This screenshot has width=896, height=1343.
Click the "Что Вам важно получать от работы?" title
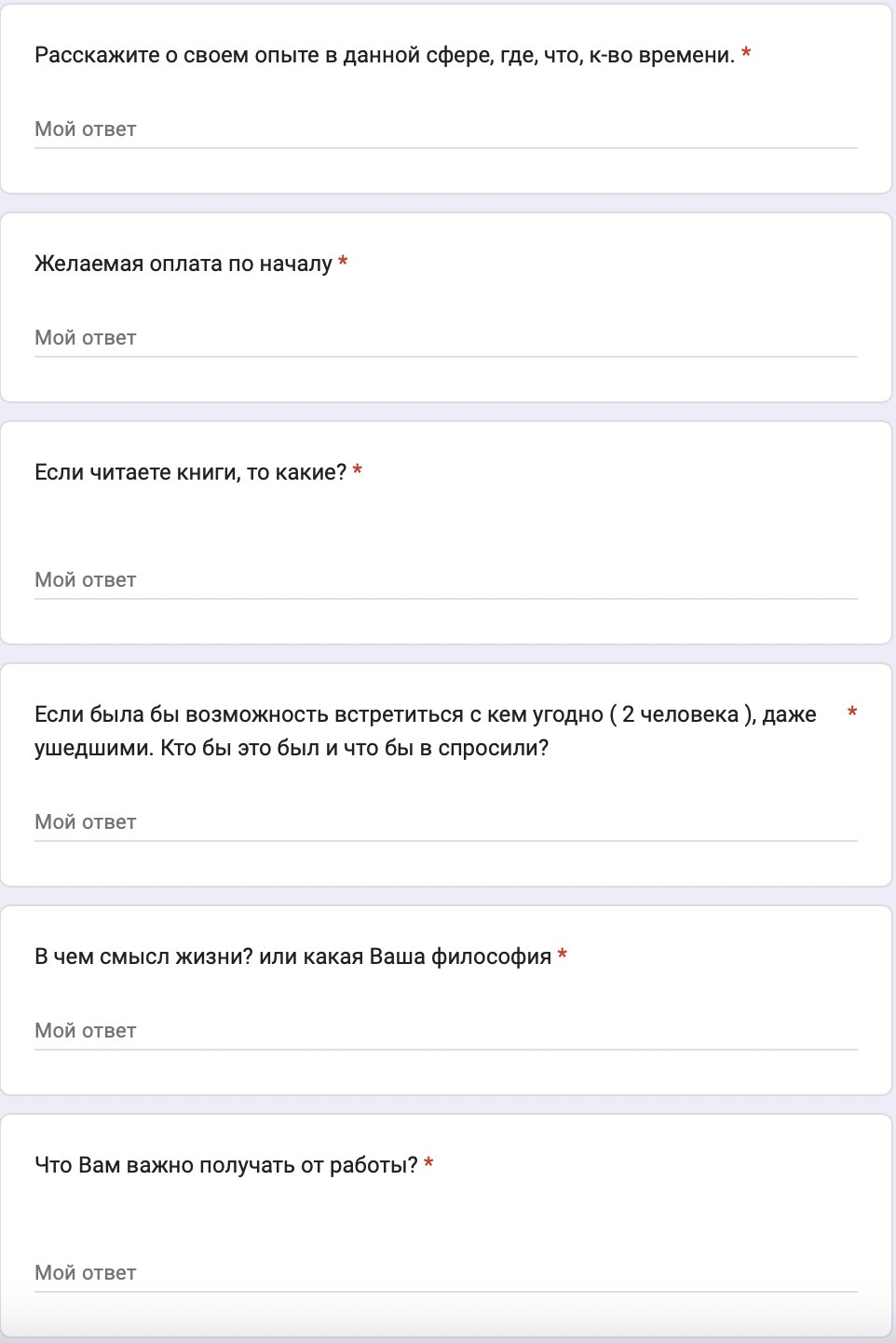pos(225,1166)
